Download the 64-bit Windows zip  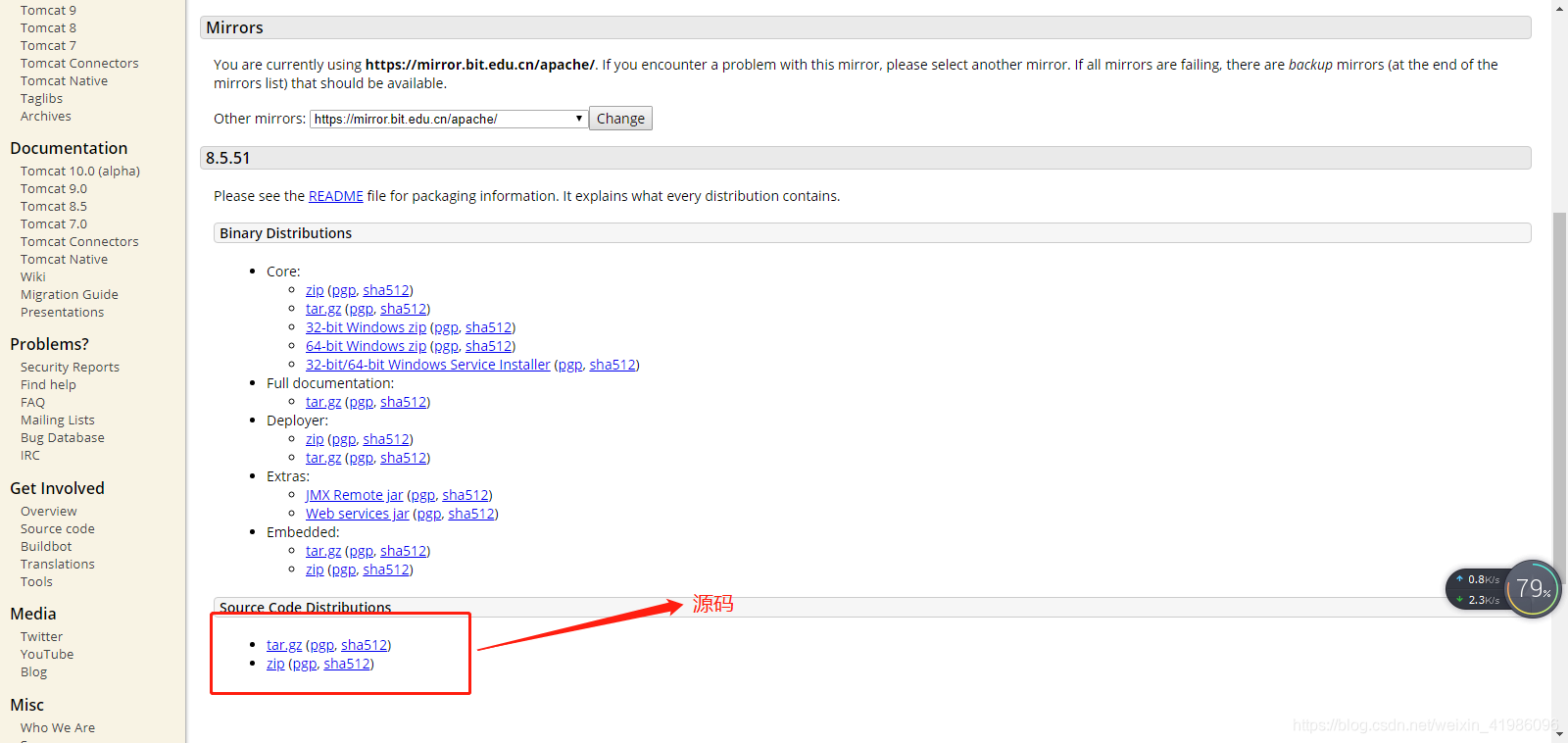pyautogui.click(x=366, y=346)
